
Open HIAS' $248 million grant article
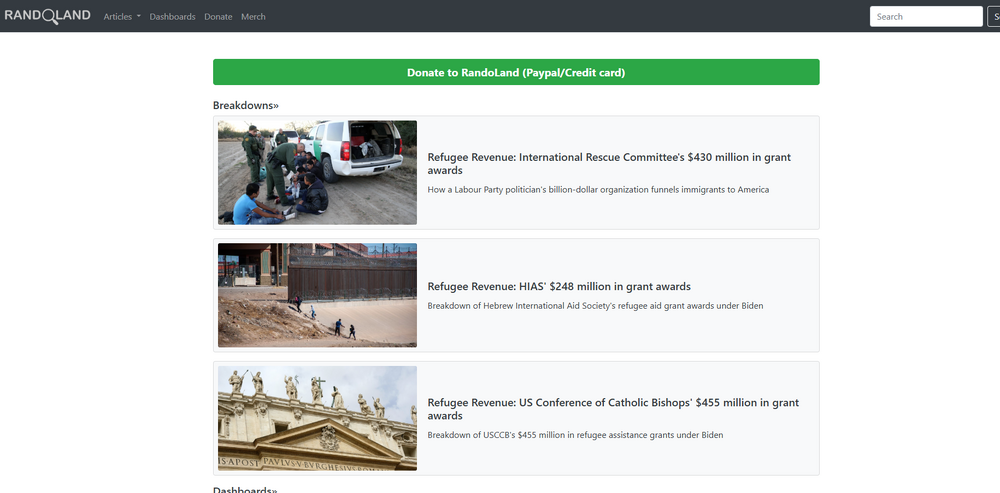click(x=559, y=287)
